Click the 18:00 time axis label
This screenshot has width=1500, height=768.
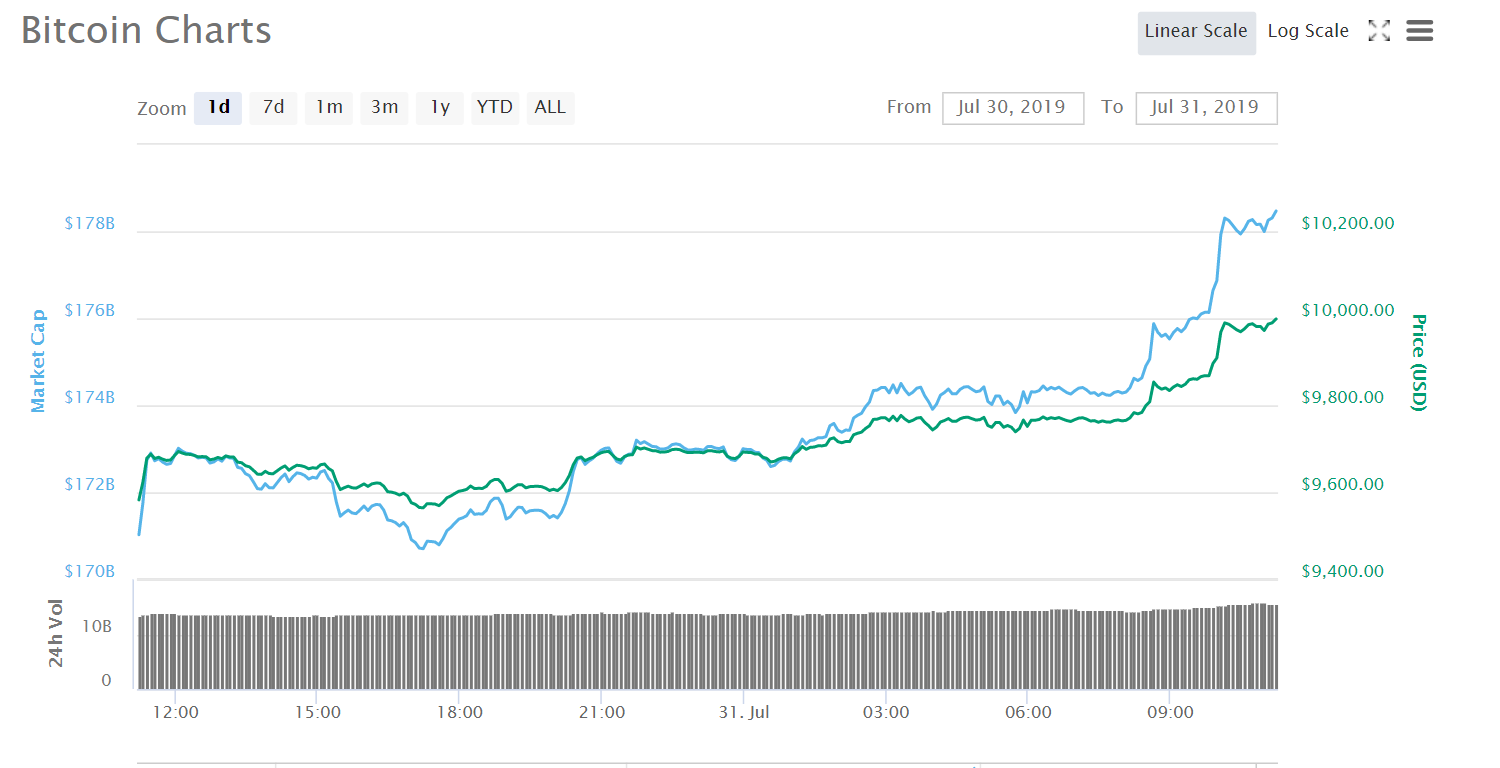coord(460,713)
